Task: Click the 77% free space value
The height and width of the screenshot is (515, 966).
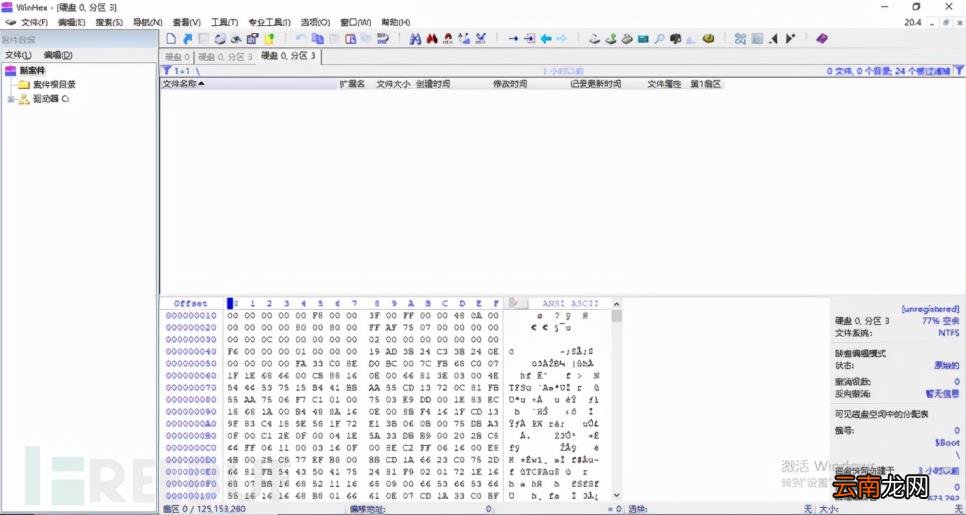Action: pos(941,321)
